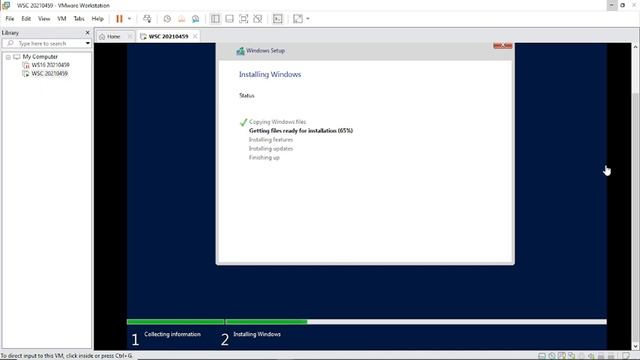
Task: Click the message log status bar icon
Action: 626,356
